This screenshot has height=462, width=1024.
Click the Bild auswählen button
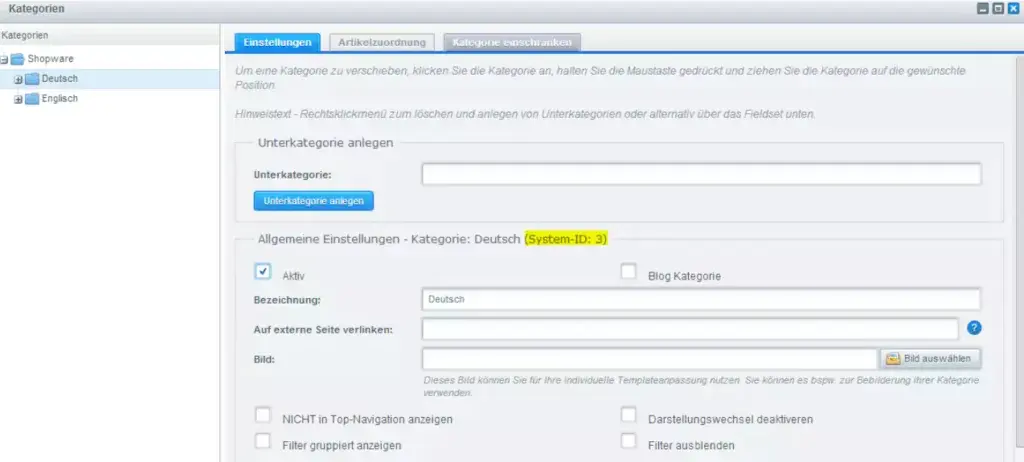click(929, 358)
